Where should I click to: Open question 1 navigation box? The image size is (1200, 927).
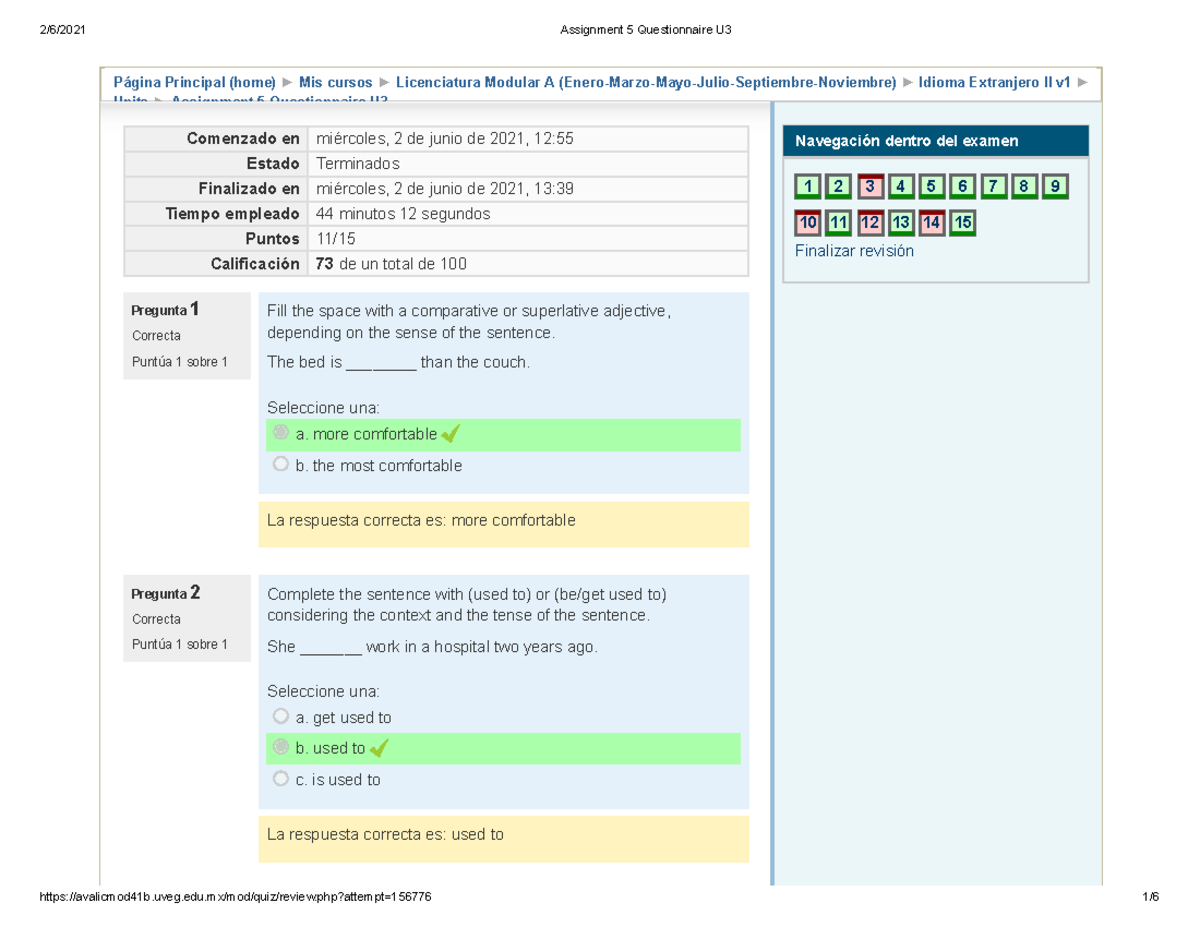coord(808,186)
